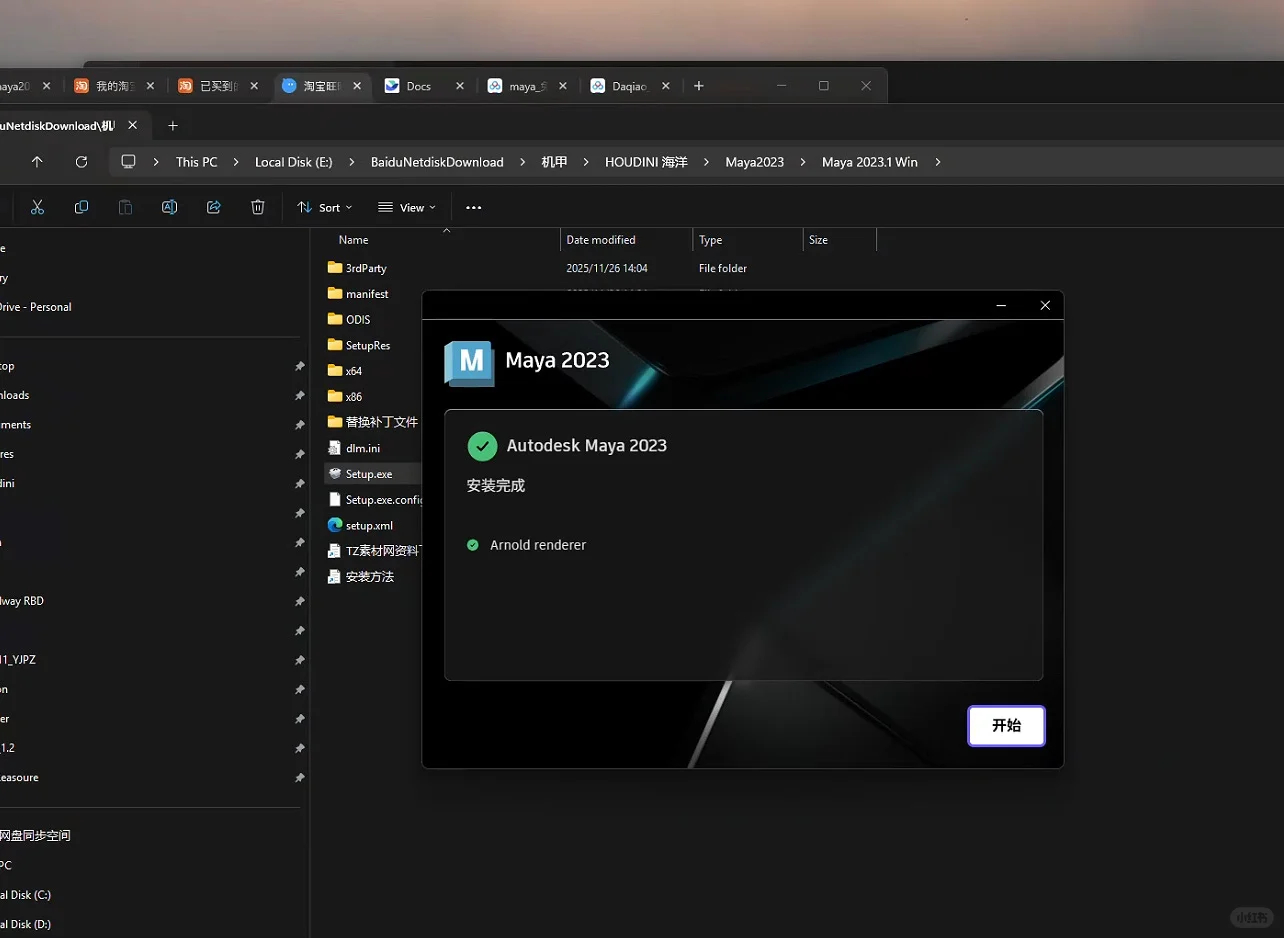Open the Sort dropdown
This screenshot has height=938, width=1284.
[325, 208]
